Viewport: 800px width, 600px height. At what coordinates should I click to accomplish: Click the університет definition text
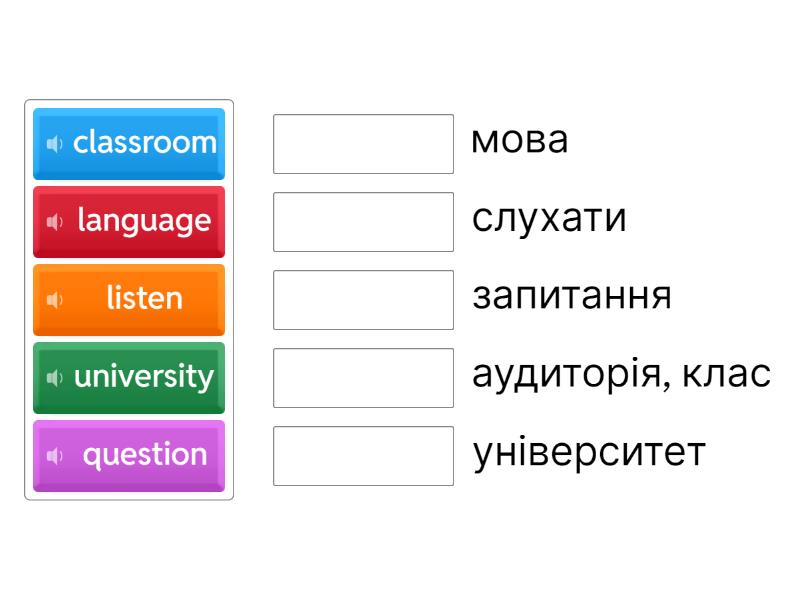coord(588,452)
